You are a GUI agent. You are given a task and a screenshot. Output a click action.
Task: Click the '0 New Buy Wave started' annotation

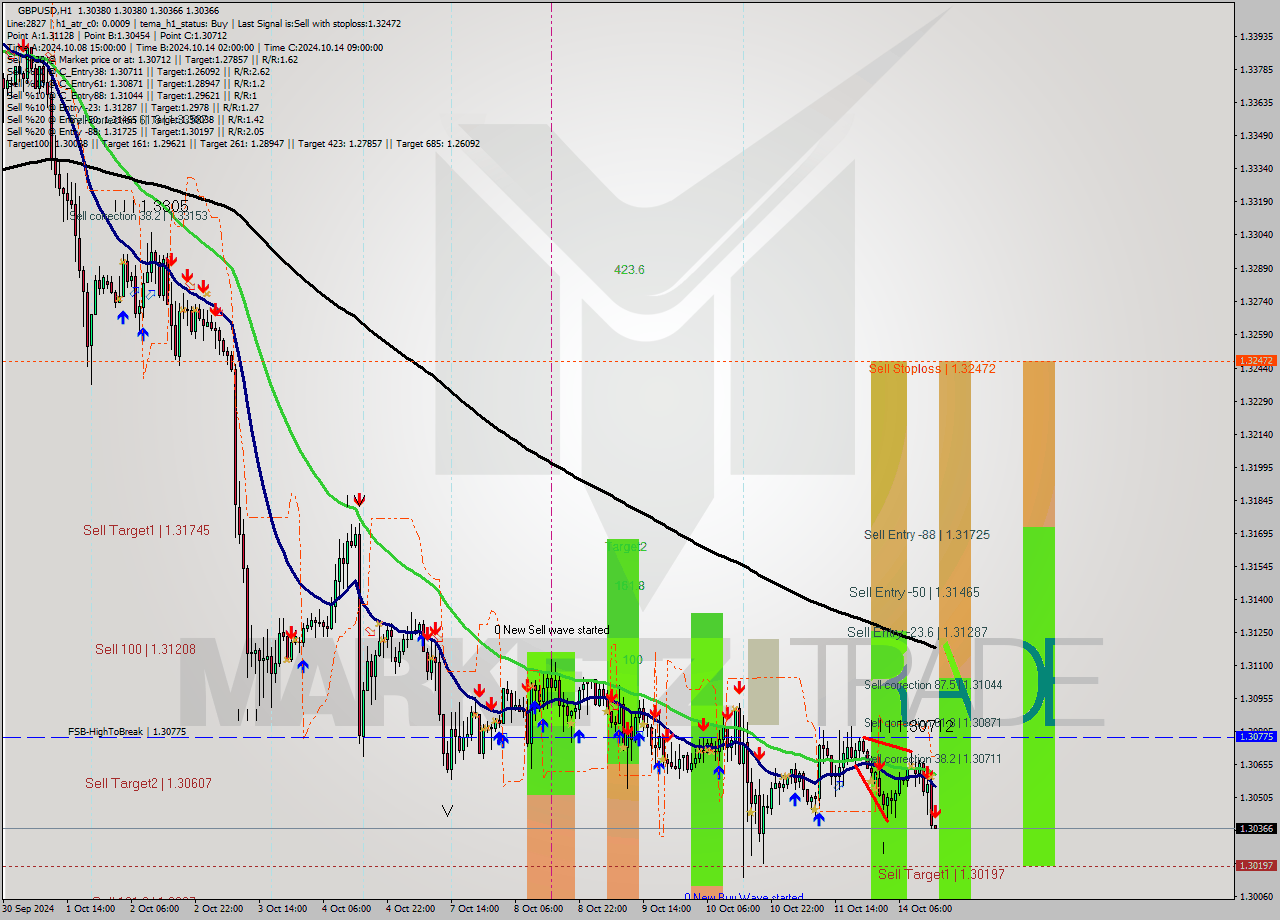744,898
